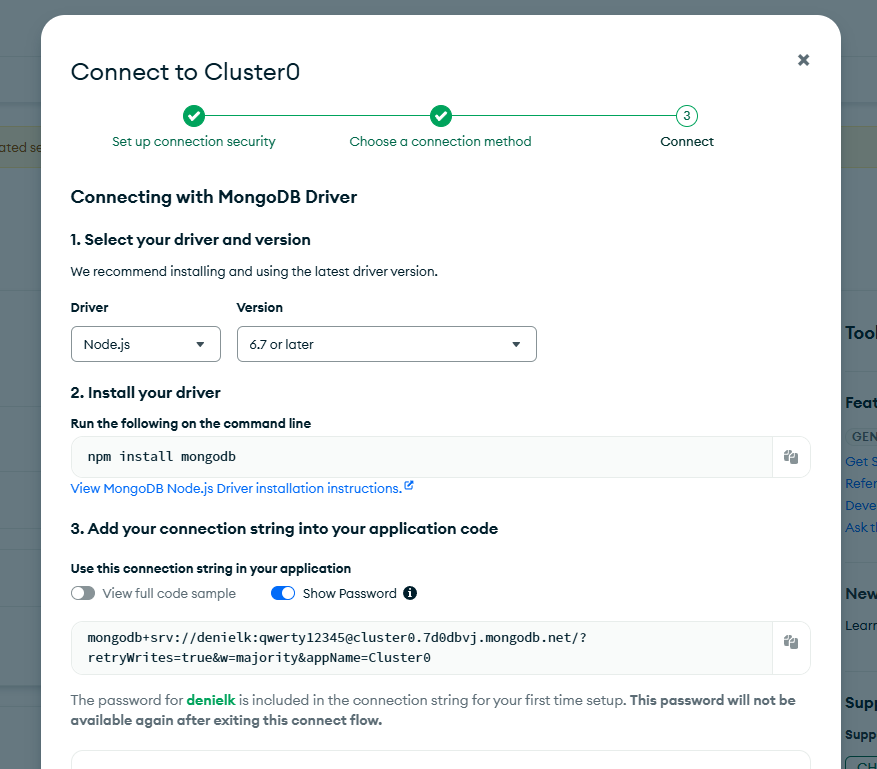Click the Show Password info icon
Viewport: 877px width, 769px height.
[x=410, y=593]
